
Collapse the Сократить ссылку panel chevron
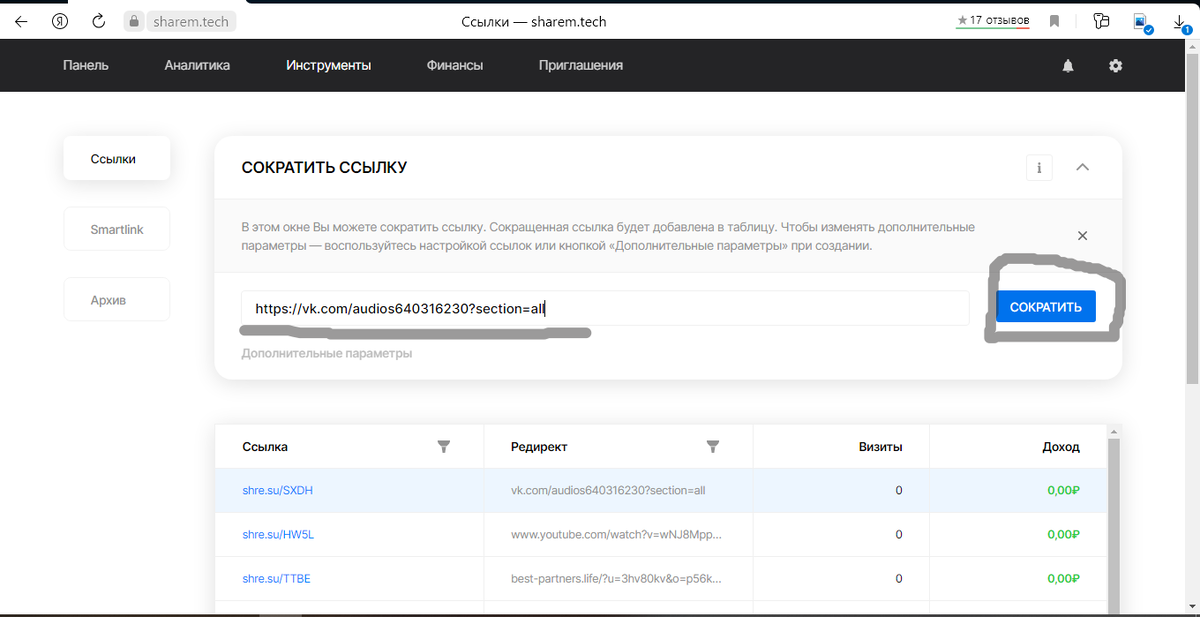pos(1082,167)
